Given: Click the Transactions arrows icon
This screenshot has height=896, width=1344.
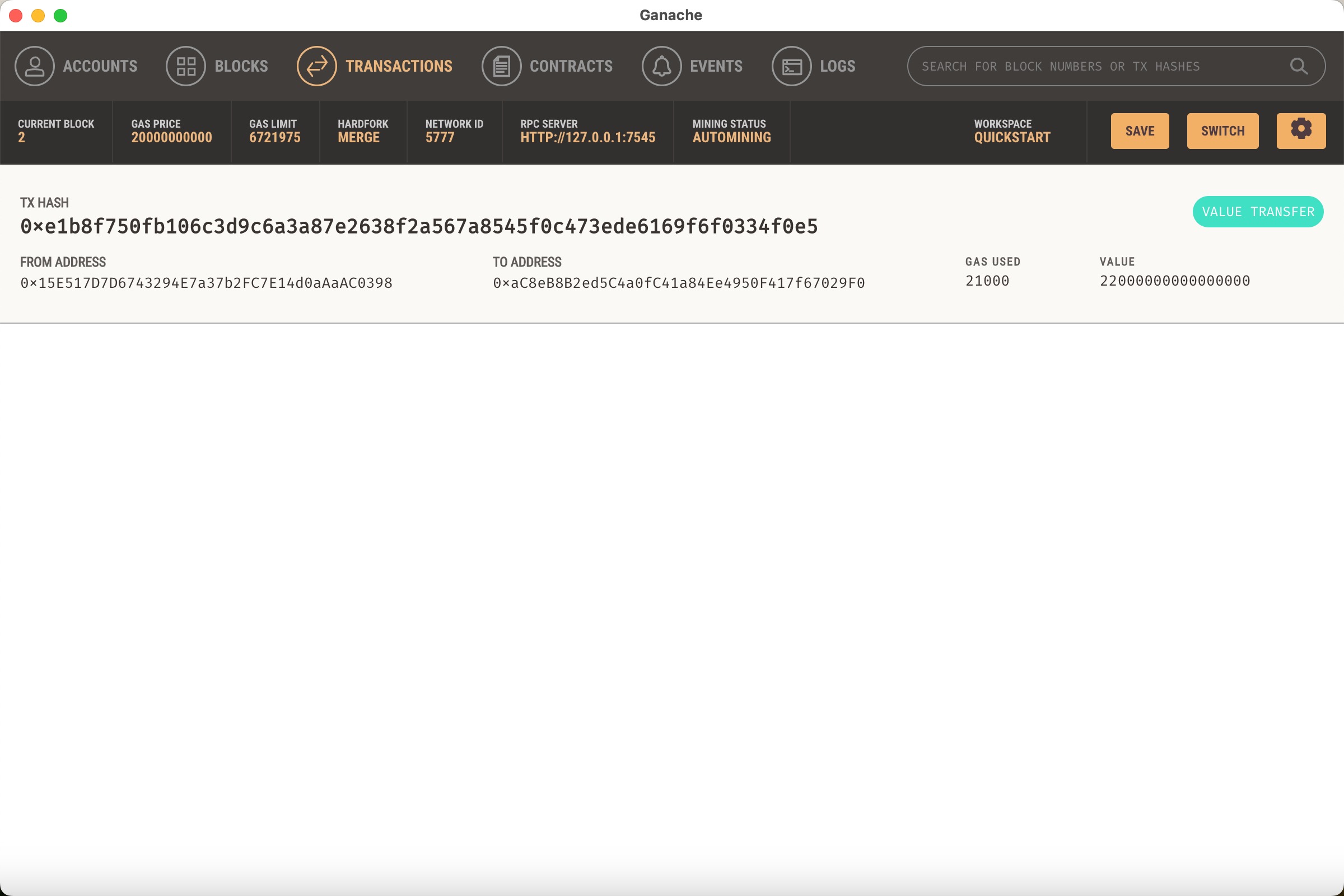Looking at the screenshot, I should pyautogui.click(x=316, y=66).
